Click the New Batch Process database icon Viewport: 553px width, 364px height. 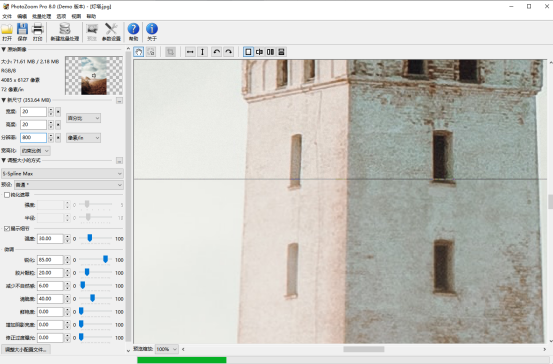(65, 29)
